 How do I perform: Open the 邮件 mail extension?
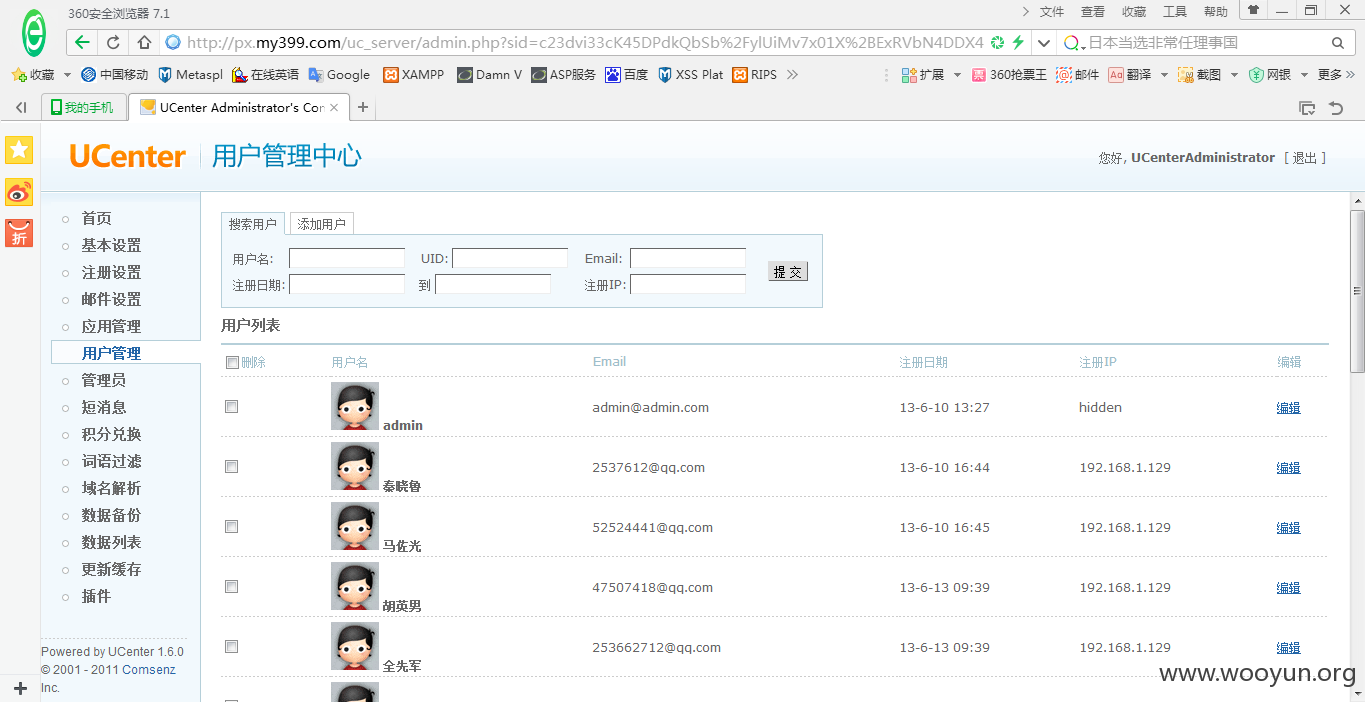tap(1077, 75)
